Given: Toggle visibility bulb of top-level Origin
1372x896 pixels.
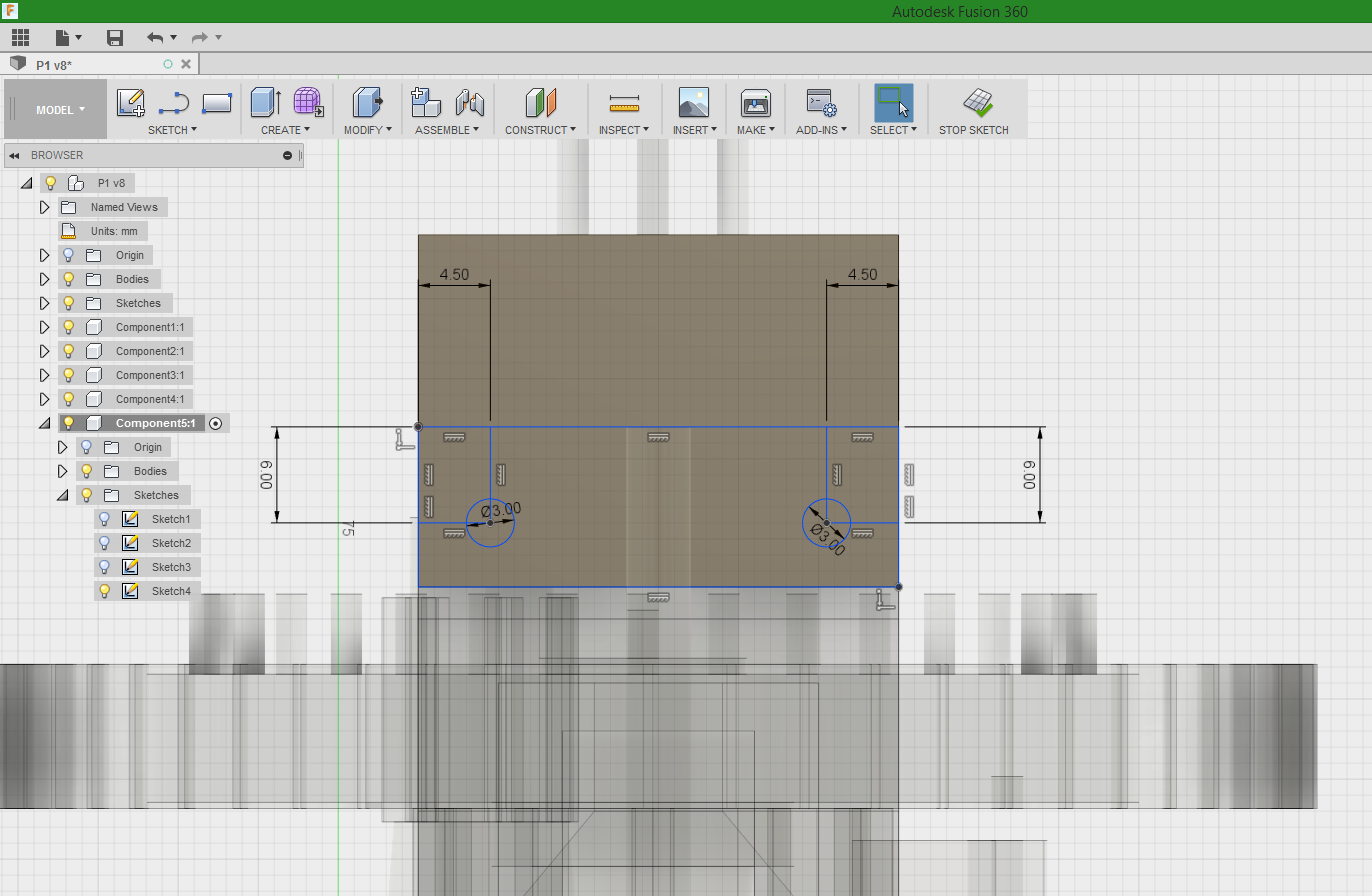Looking at the screenshot, I should tap(68, 255).
